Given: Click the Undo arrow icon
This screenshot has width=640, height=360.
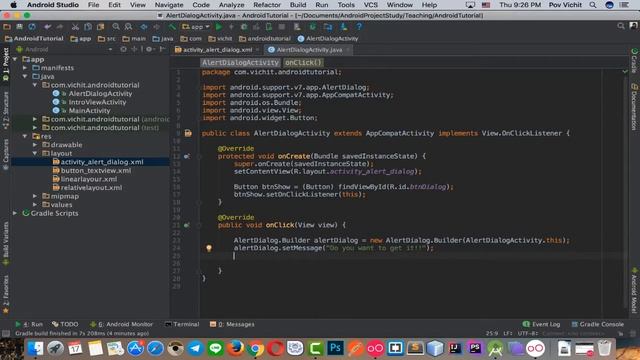Looking at the screenshot, I should click(x=48, y=27).
